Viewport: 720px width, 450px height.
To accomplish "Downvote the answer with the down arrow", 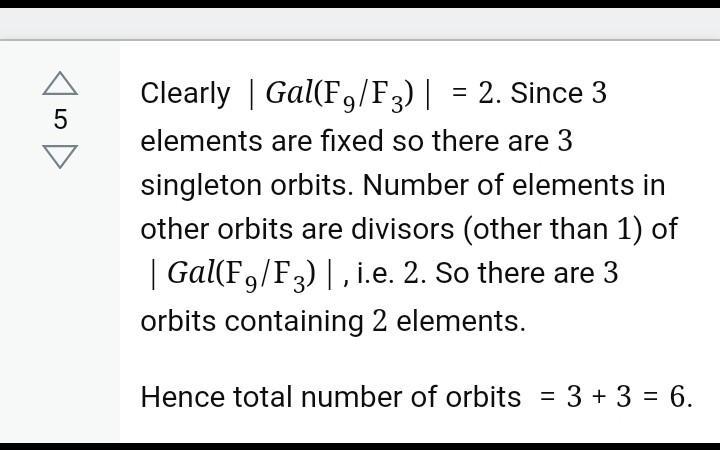I will 60,156.
